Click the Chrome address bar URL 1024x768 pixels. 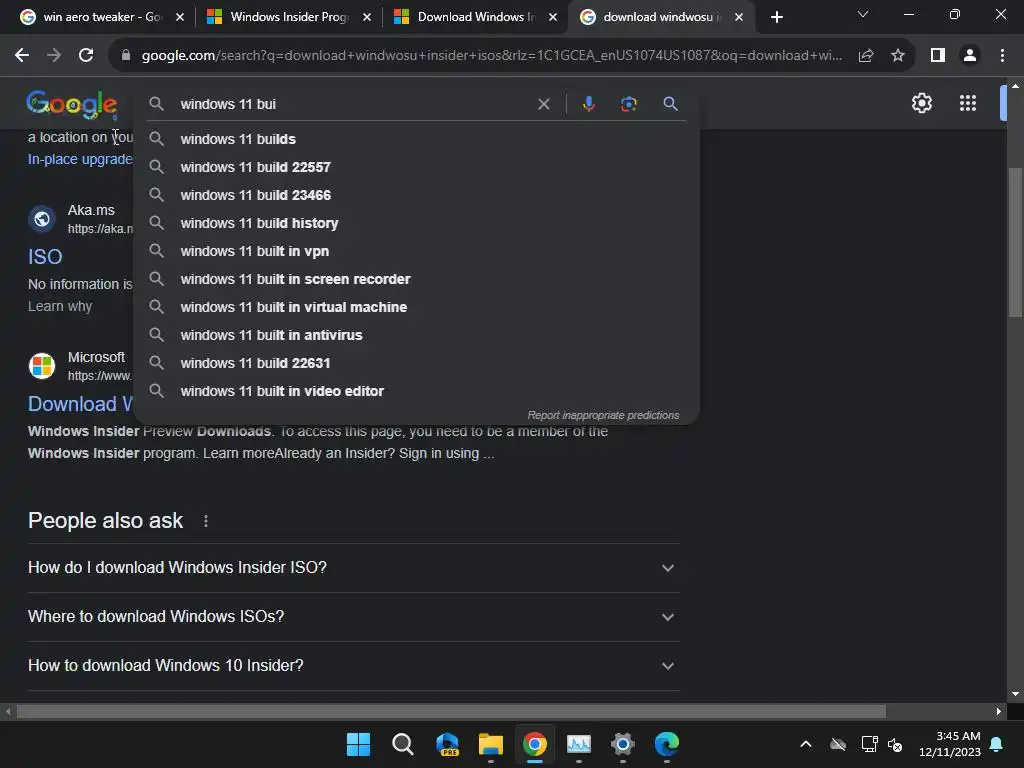(x=491, y=56)
